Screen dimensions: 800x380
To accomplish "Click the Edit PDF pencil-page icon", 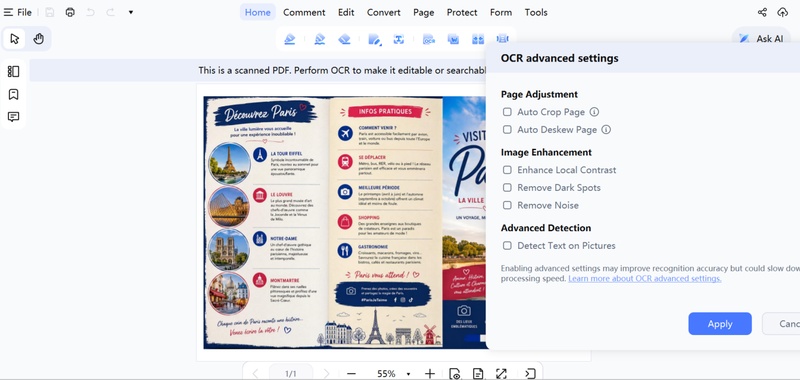I will click(x=374, y=39).
